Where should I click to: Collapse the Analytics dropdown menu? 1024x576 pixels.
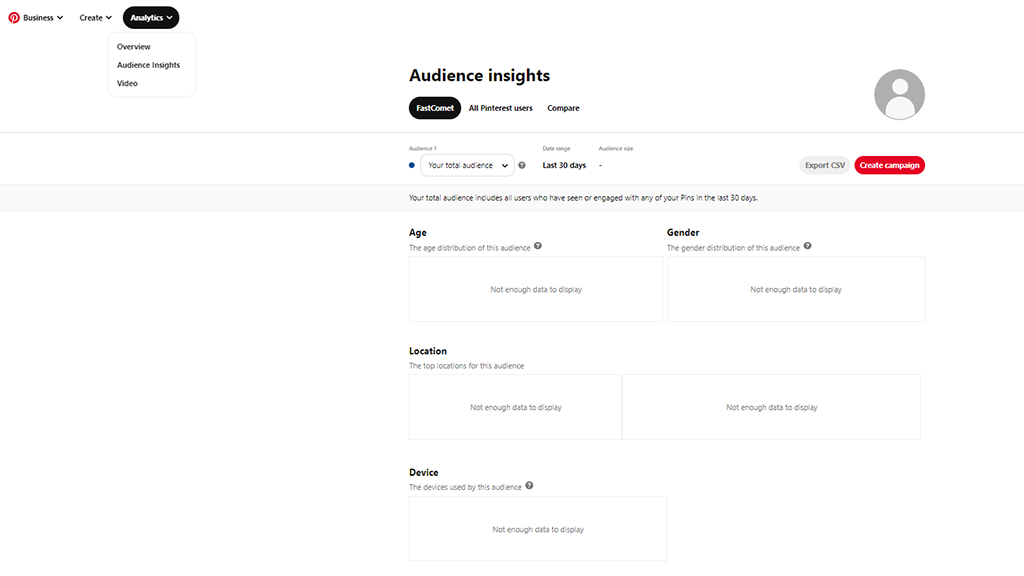pyautogui.click(x=150, y=17)
